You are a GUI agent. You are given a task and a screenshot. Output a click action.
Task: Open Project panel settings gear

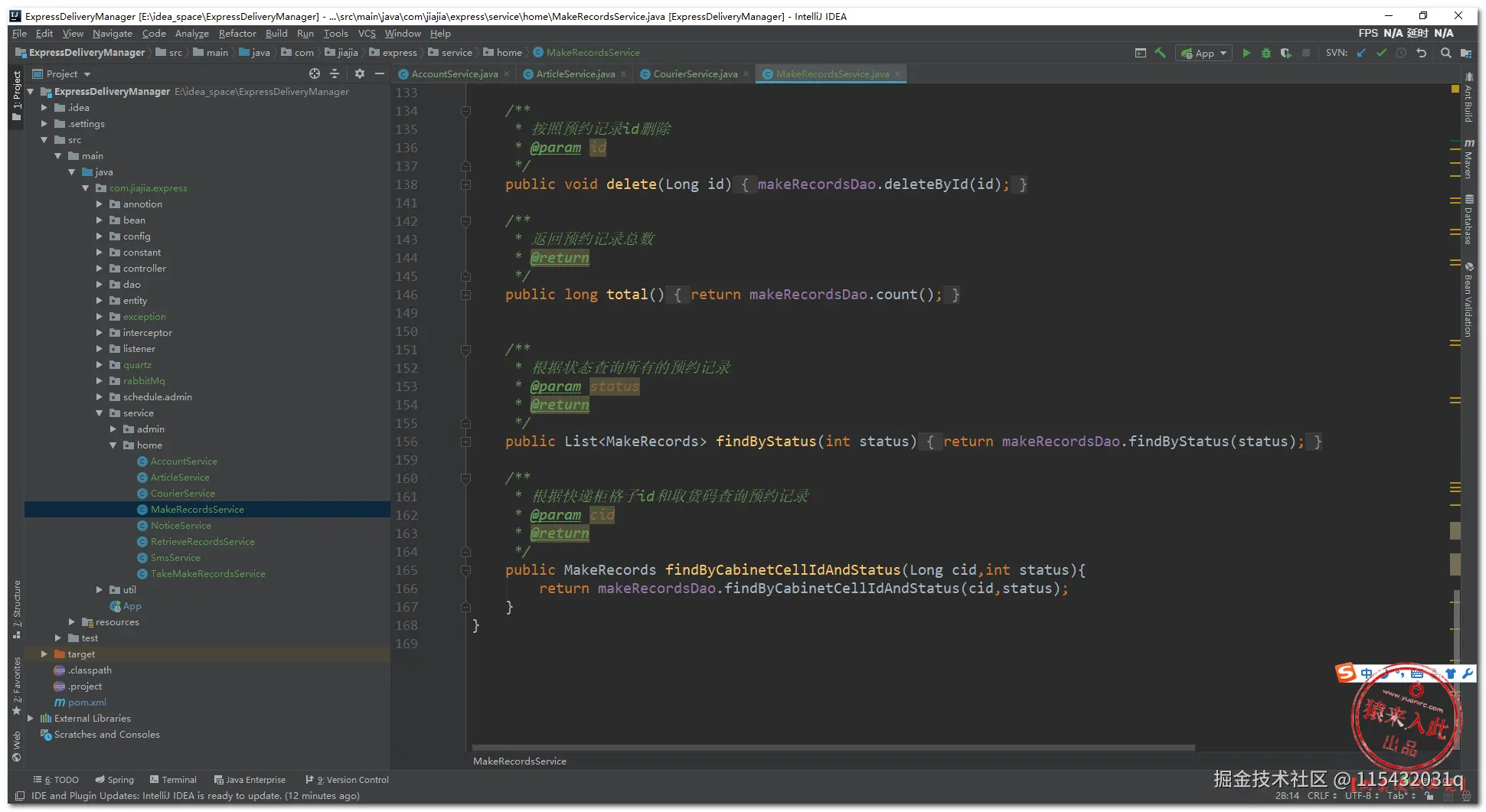click(360, 73)
